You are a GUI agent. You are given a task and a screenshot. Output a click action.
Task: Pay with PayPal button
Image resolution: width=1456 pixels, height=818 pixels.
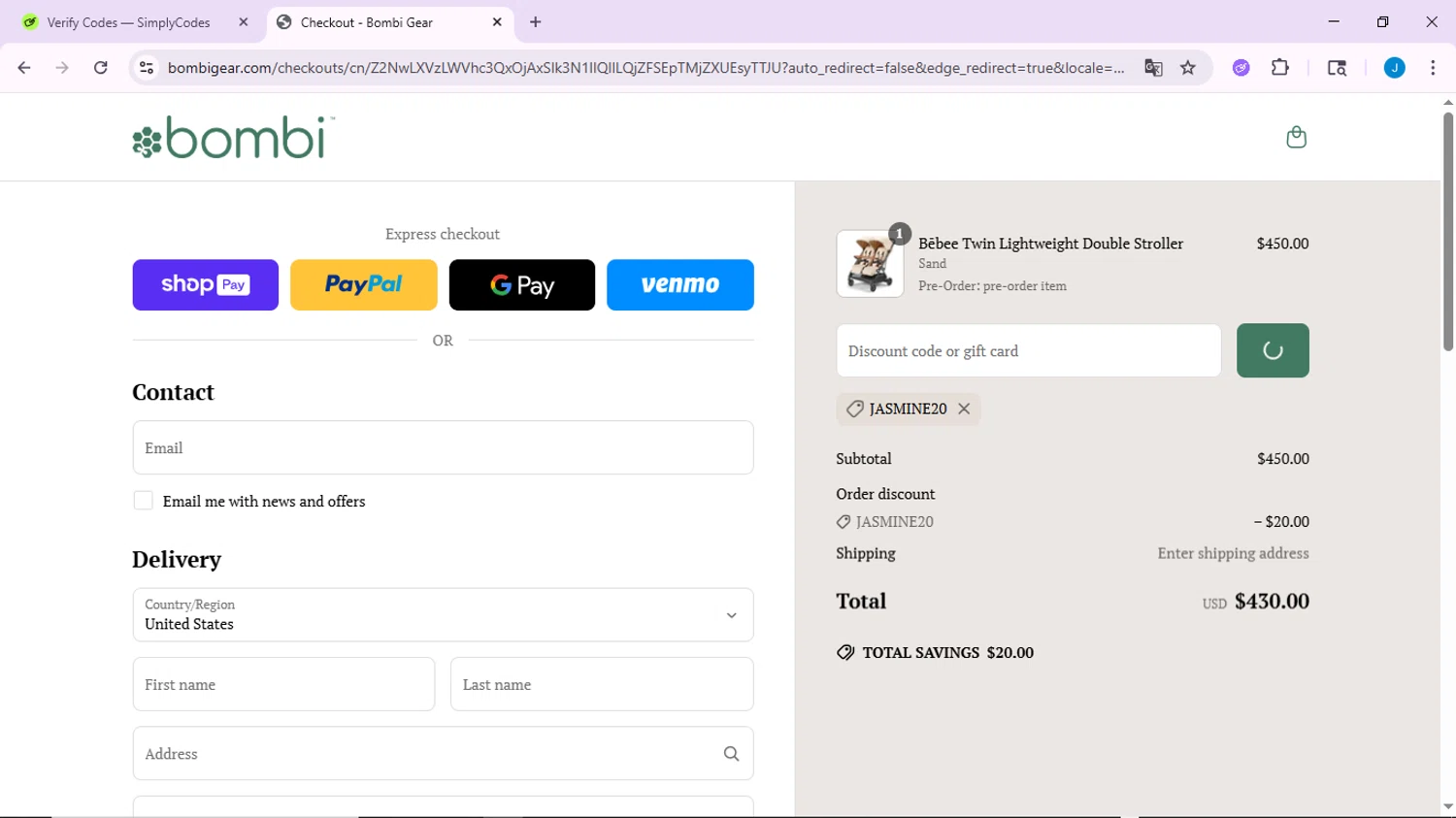[364, 284]
